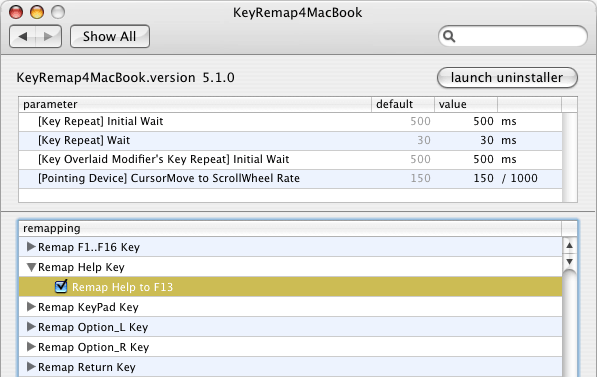
Task: Select the [Key Repeat] Initial Wait row
Action: click(x=291, y=122)
